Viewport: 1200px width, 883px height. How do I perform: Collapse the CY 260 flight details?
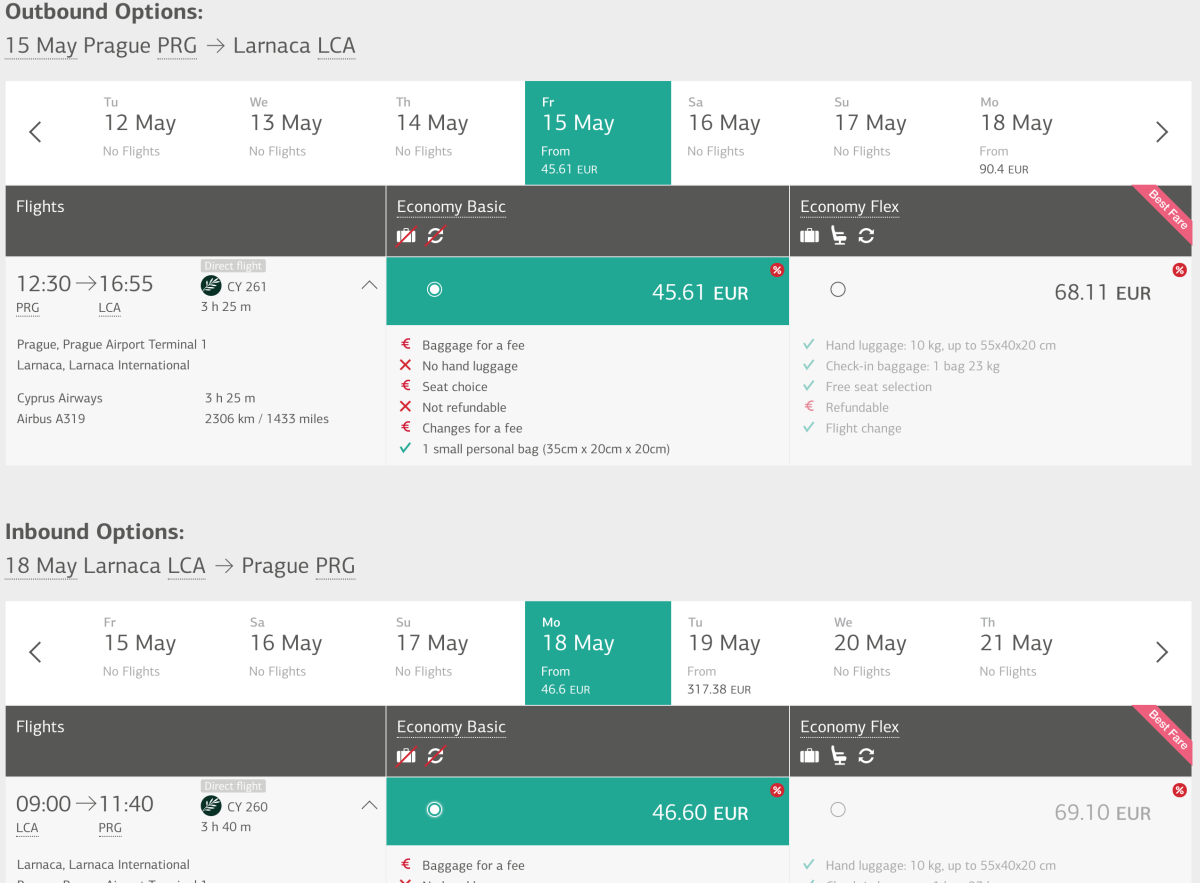coord(369,805)
